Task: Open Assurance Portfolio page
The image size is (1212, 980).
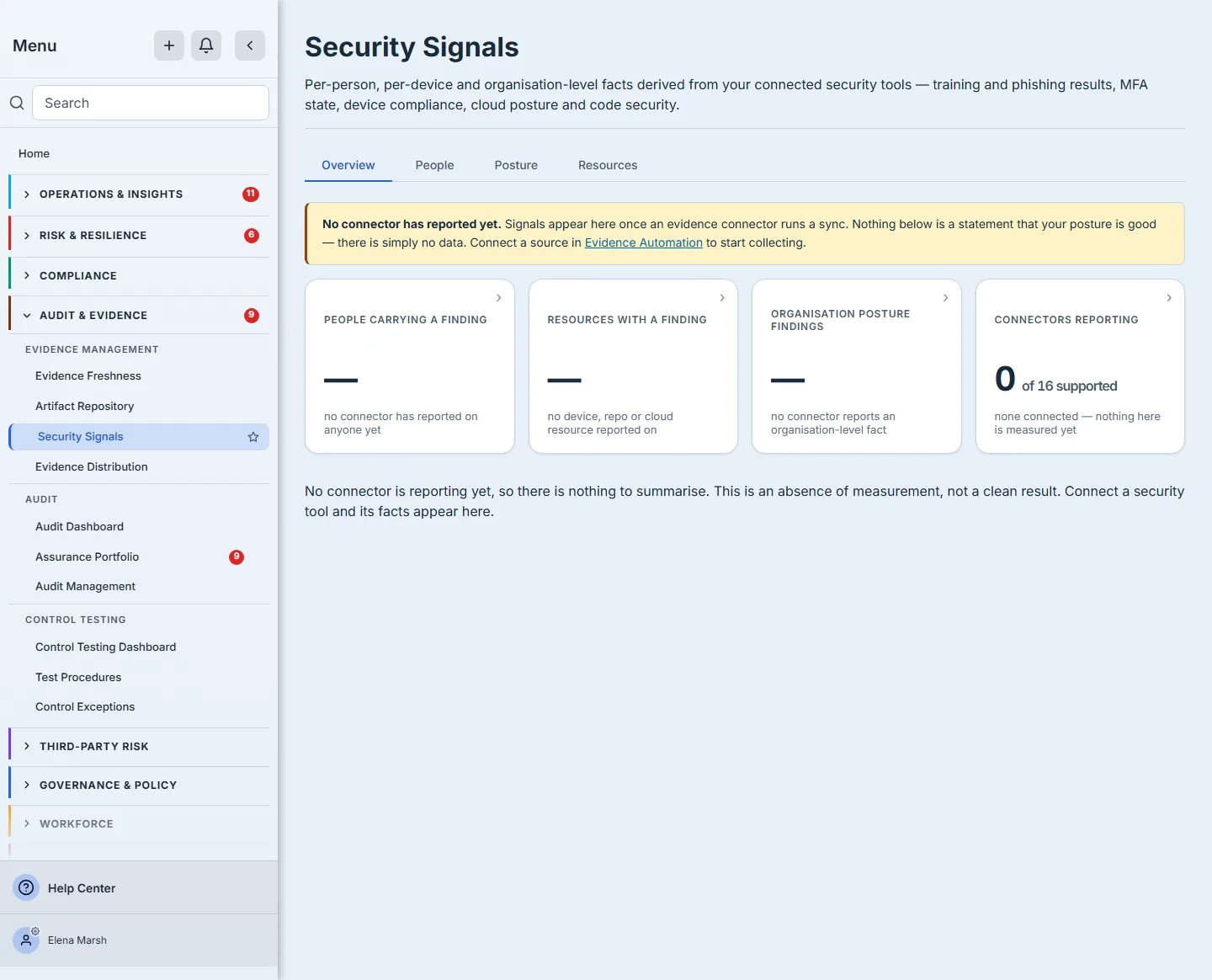Action: click(88, 557)
